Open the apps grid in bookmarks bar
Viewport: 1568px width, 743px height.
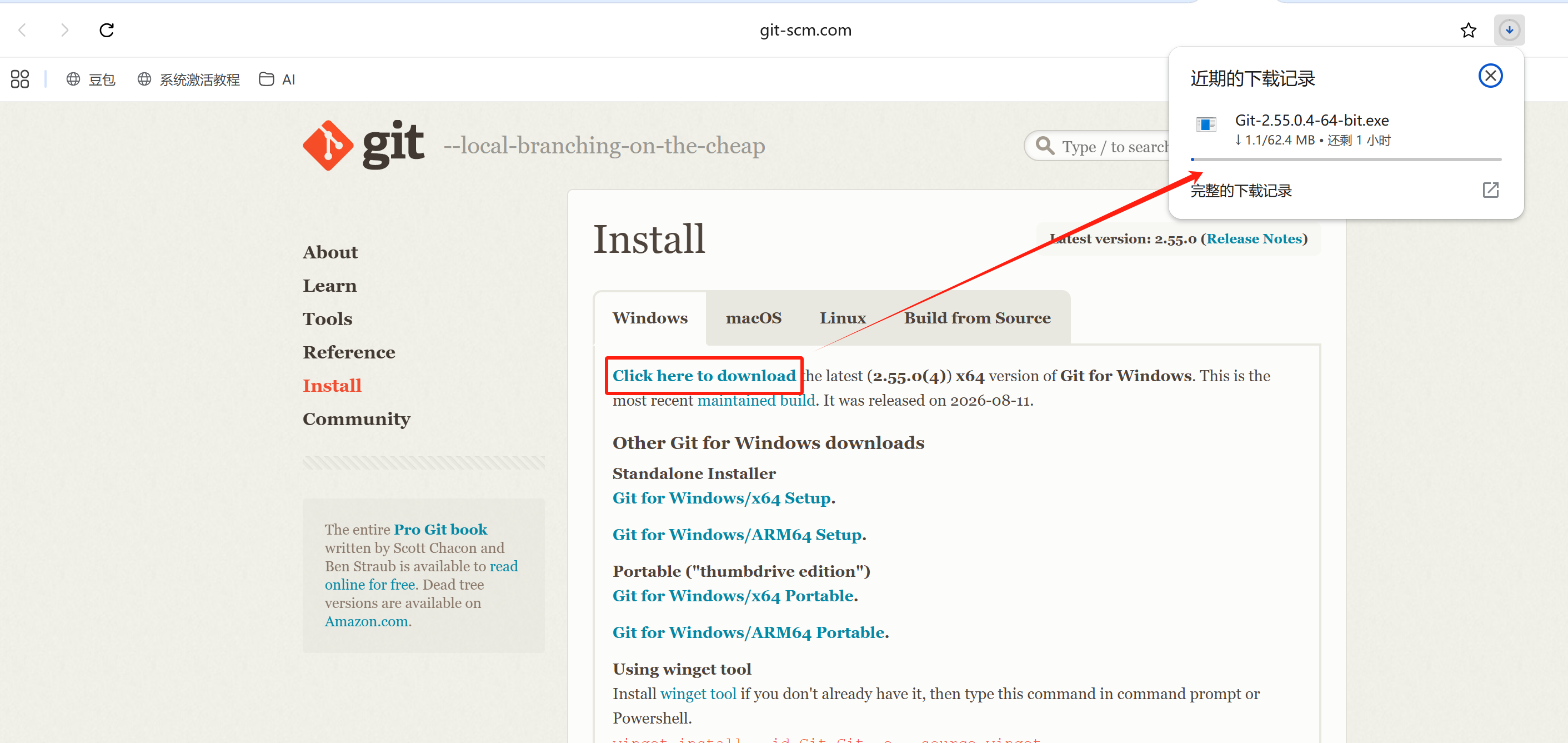19,79
